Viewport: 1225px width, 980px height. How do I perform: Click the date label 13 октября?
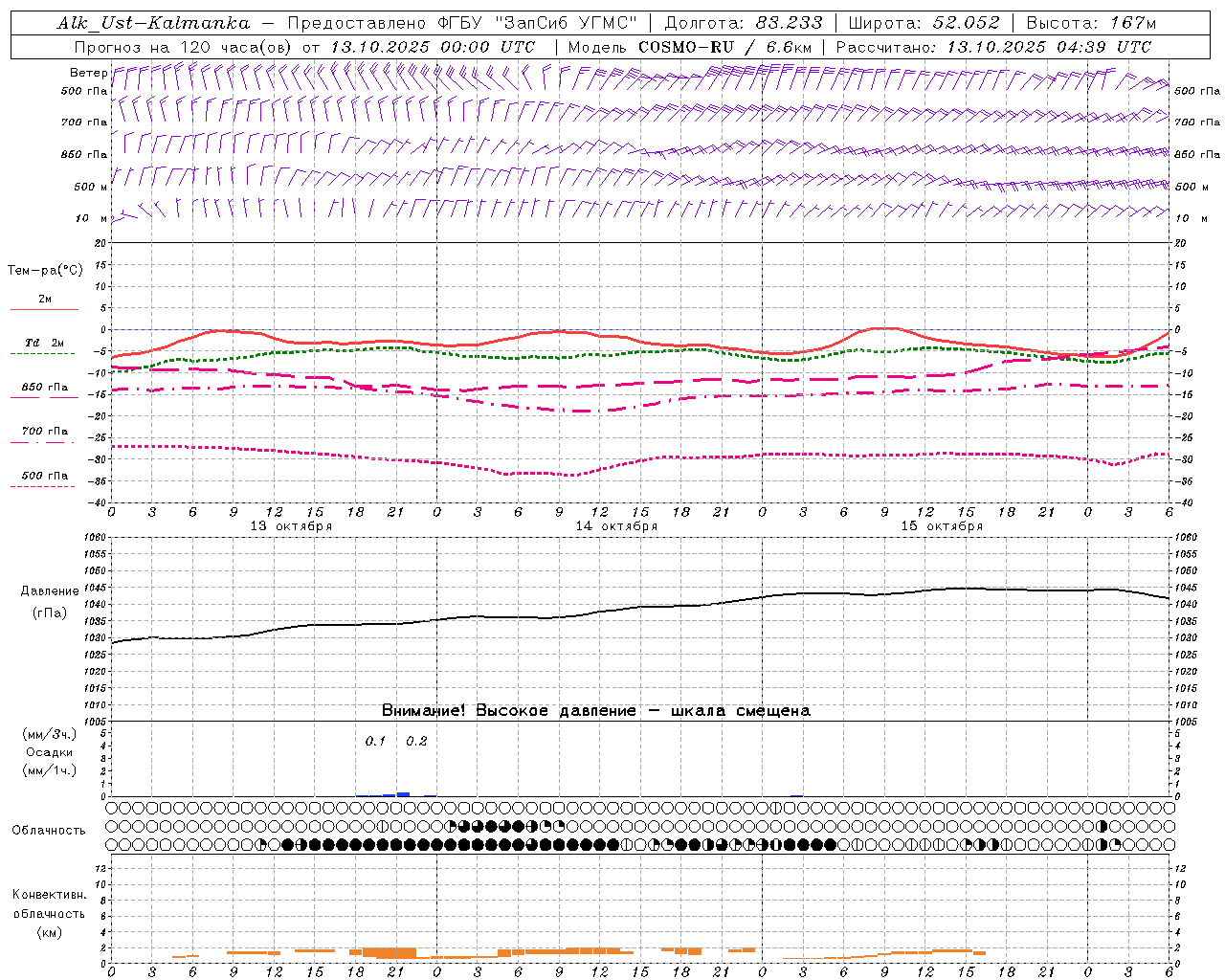291,526
